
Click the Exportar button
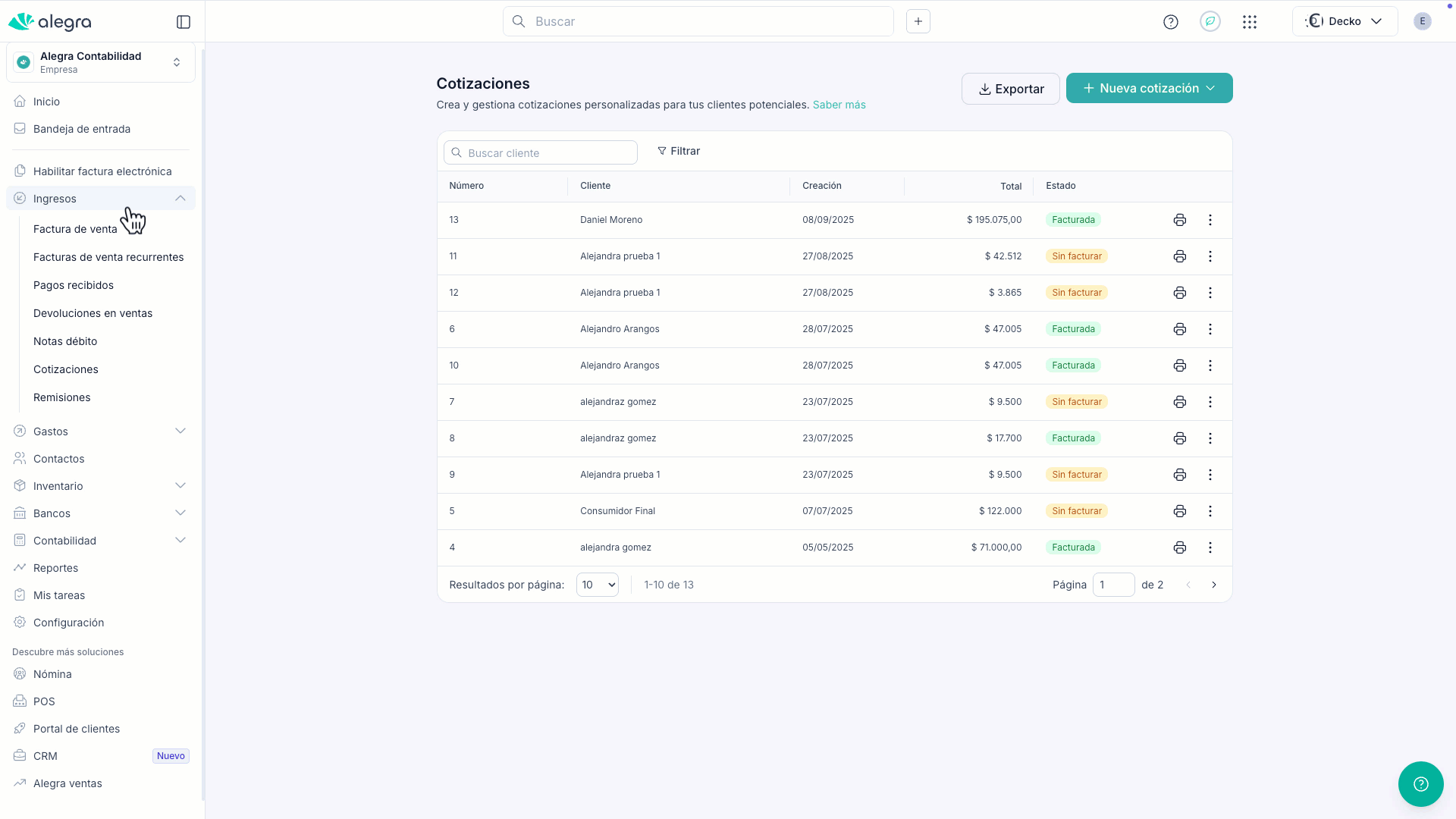(x=1010, y=89)
